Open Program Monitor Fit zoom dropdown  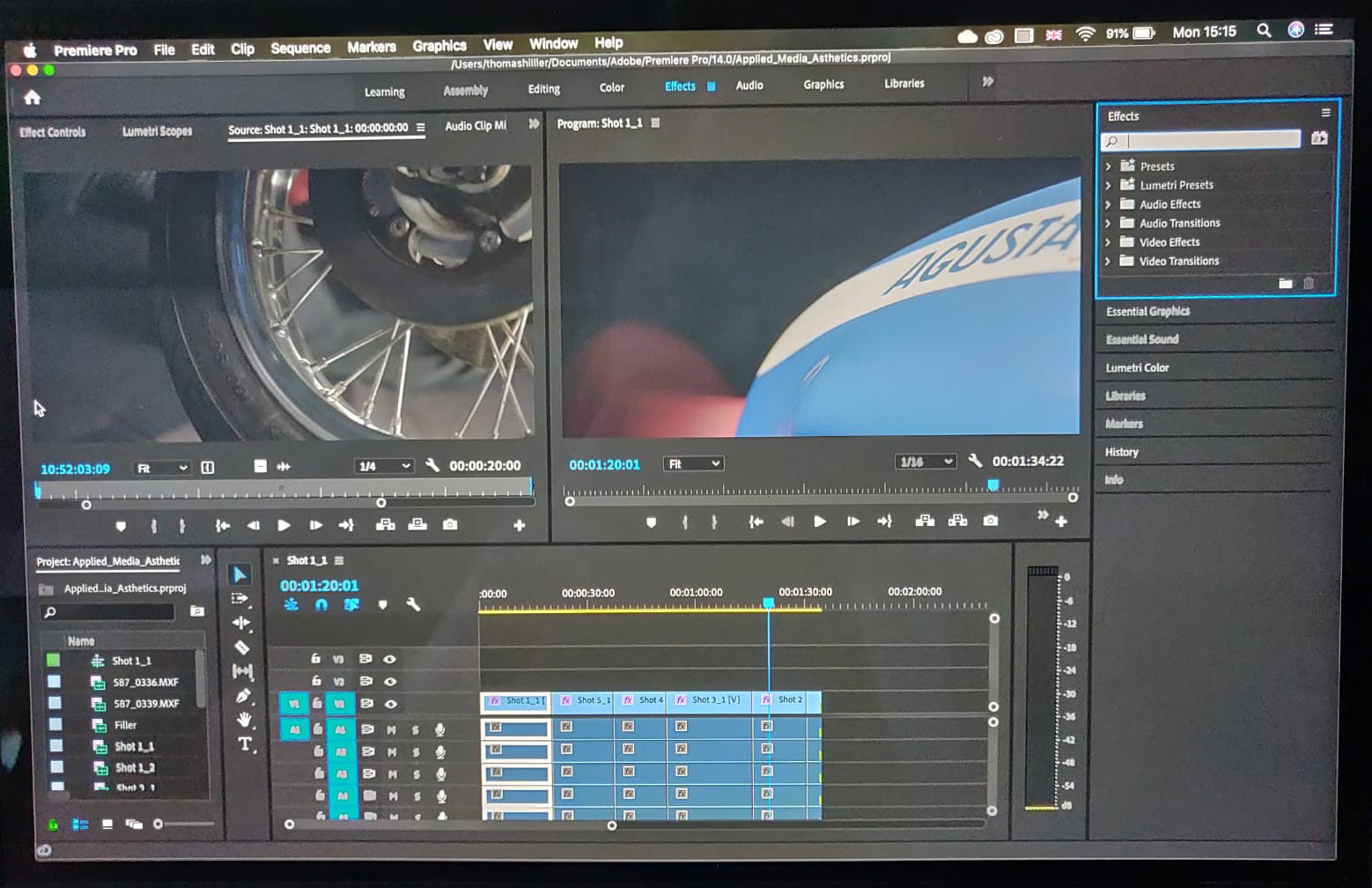click(x=693, y=463)
